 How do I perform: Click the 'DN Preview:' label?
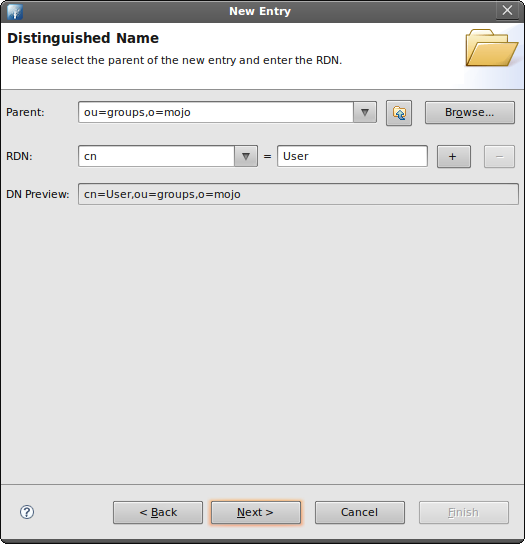pyautogui.click(x=38, y=194)
